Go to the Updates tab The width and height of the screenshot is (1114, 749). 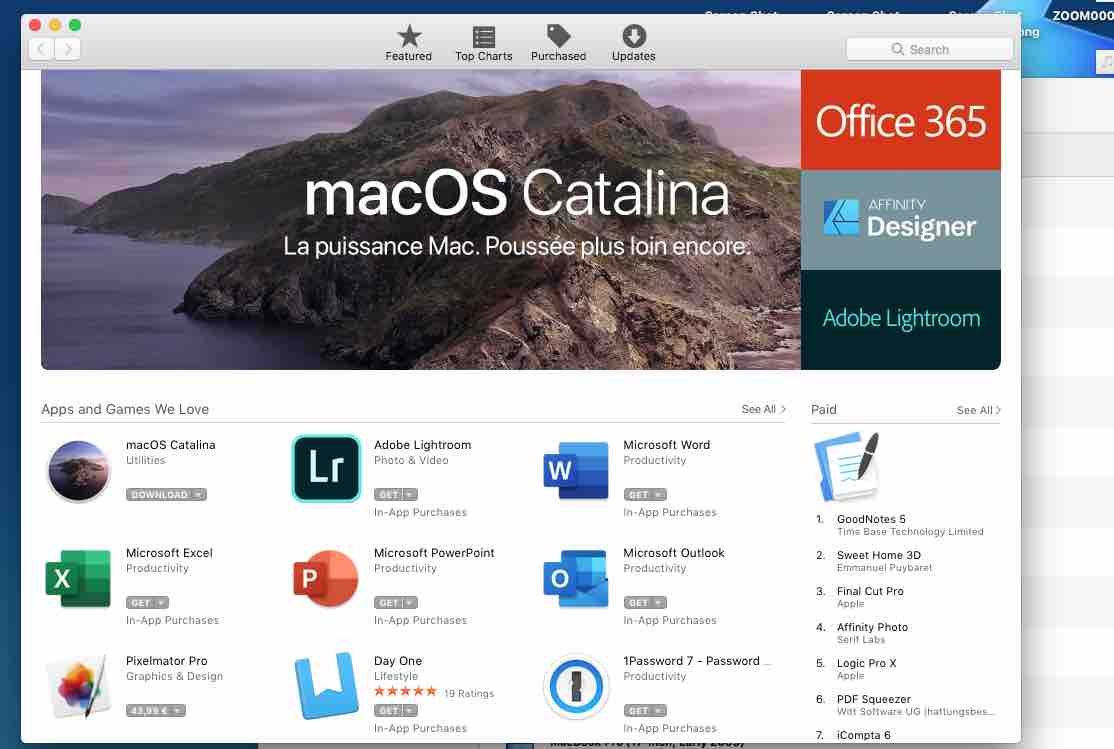pos(633,43)
